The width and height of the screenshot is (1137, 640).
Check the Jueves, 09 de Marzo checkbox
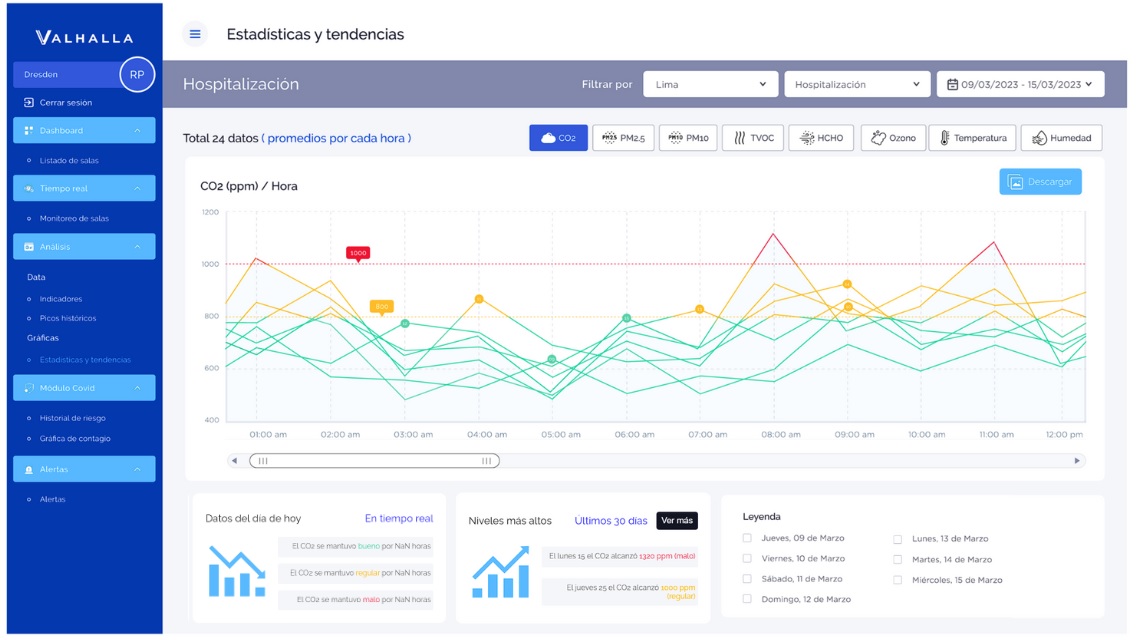point(747,538)
